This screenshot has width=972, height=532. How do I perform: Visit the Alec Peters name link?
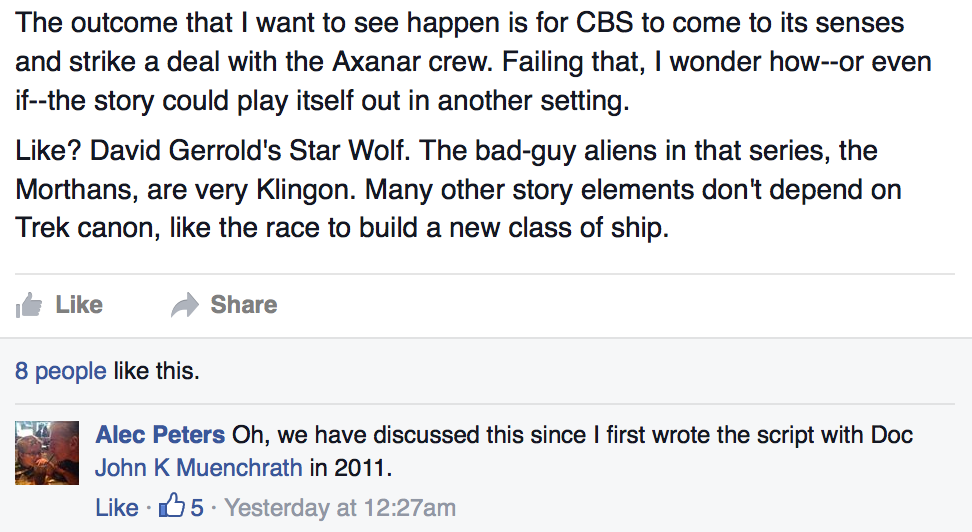160,435
